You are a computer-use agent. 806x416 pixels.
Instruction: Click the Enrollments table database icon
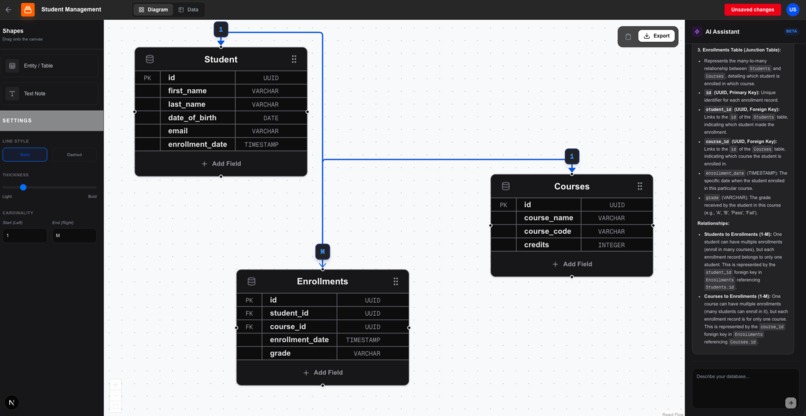[x=251, y=281]
